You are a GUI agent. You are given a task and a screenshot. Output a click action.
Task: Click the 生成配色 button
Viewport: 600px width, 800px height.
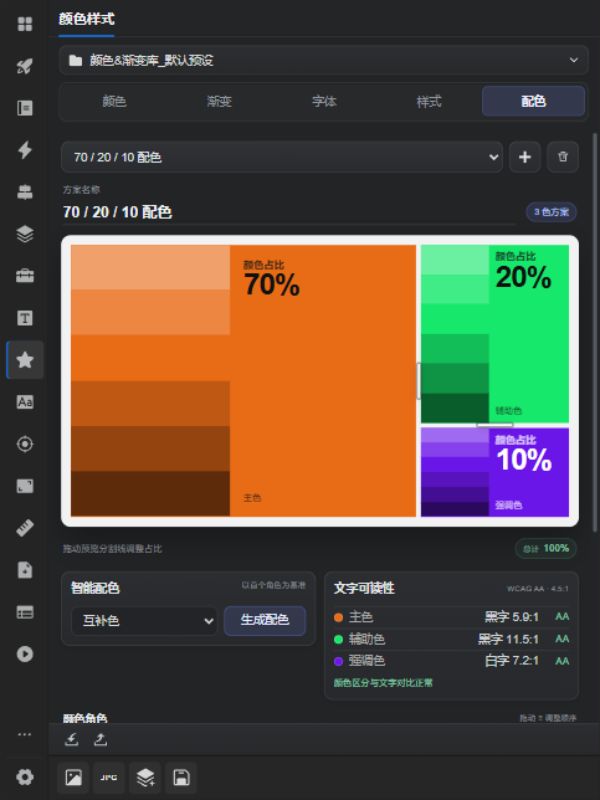[x=265, y=620]
